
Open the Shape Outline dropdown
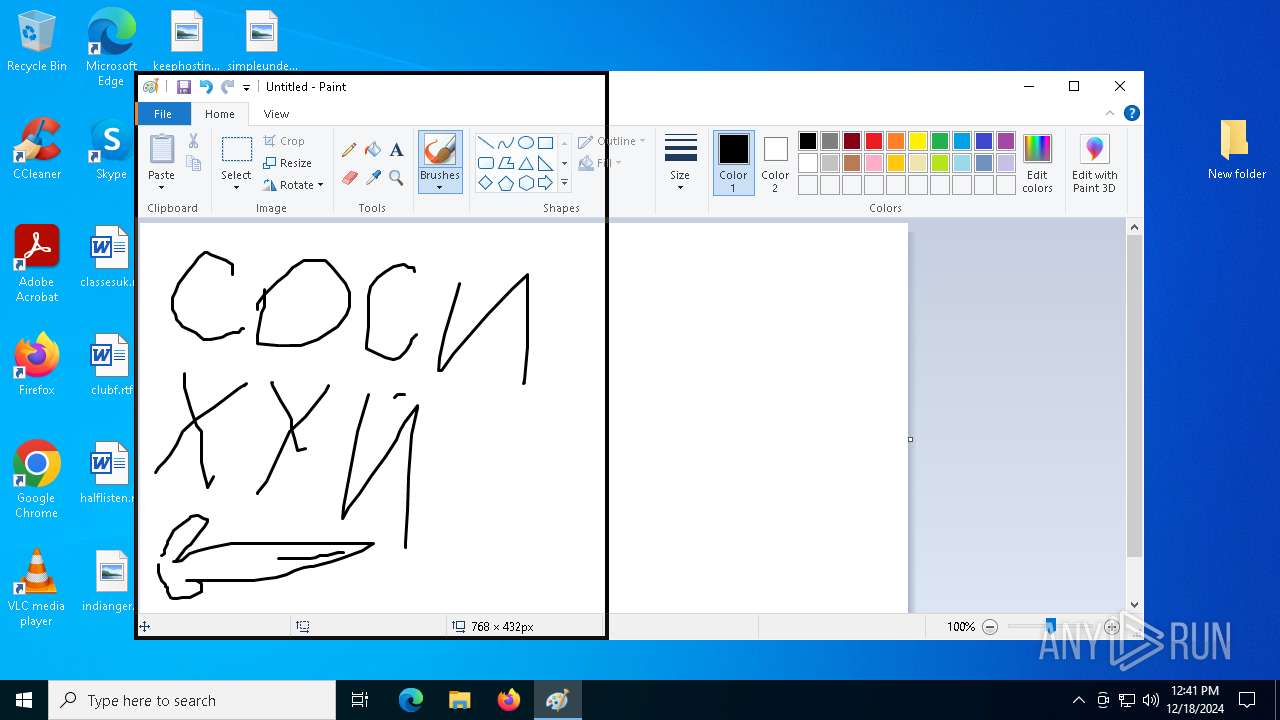[612, 141]
